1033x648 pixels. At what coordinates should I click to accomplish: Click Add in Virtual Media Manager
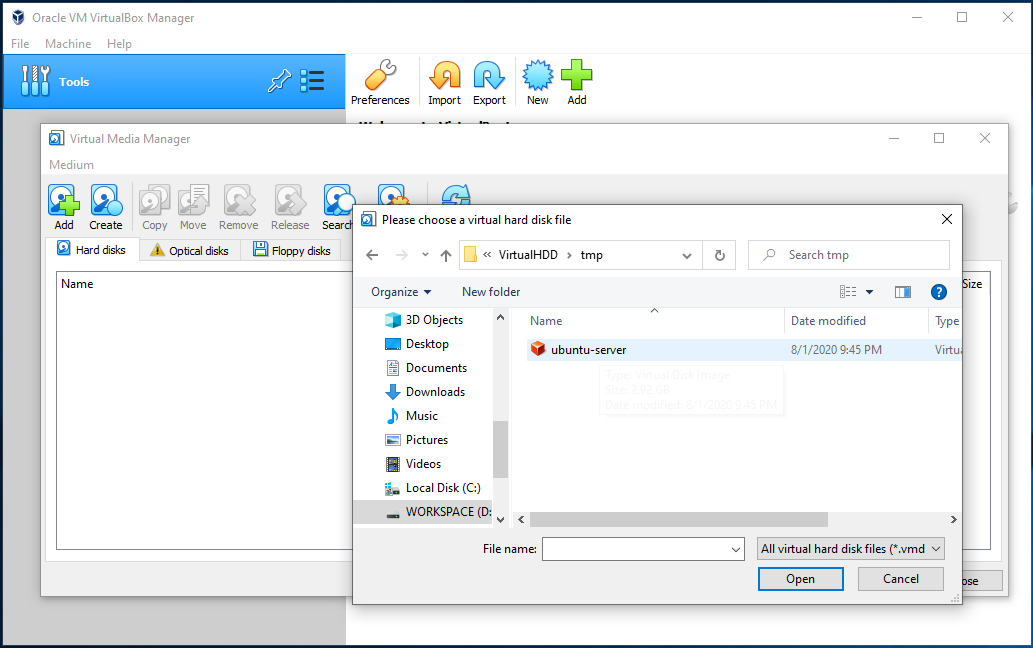click(x=64, y=207)
